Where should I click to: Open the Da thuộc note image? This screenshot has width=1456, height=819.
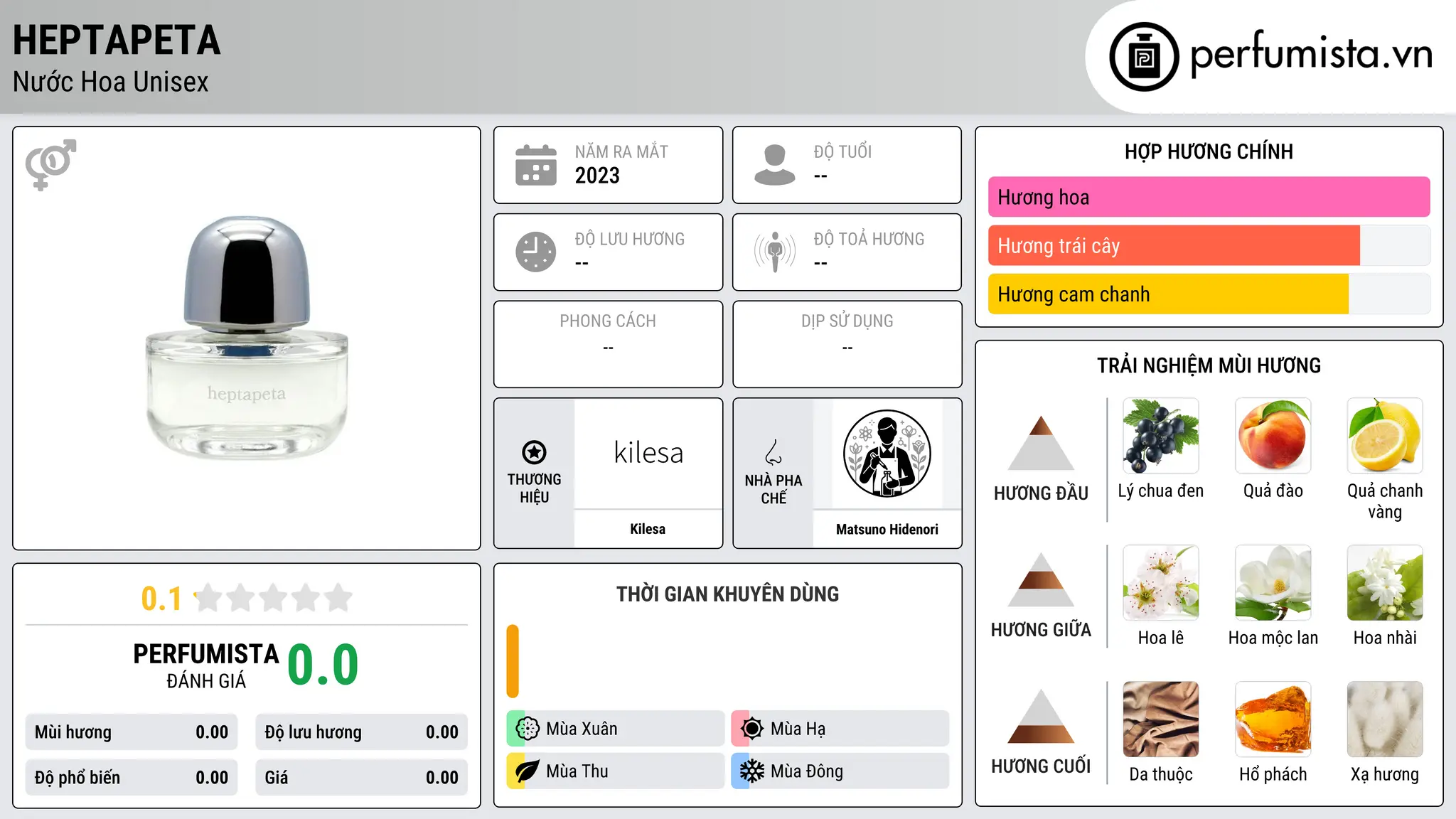[x=1160, y=719]
